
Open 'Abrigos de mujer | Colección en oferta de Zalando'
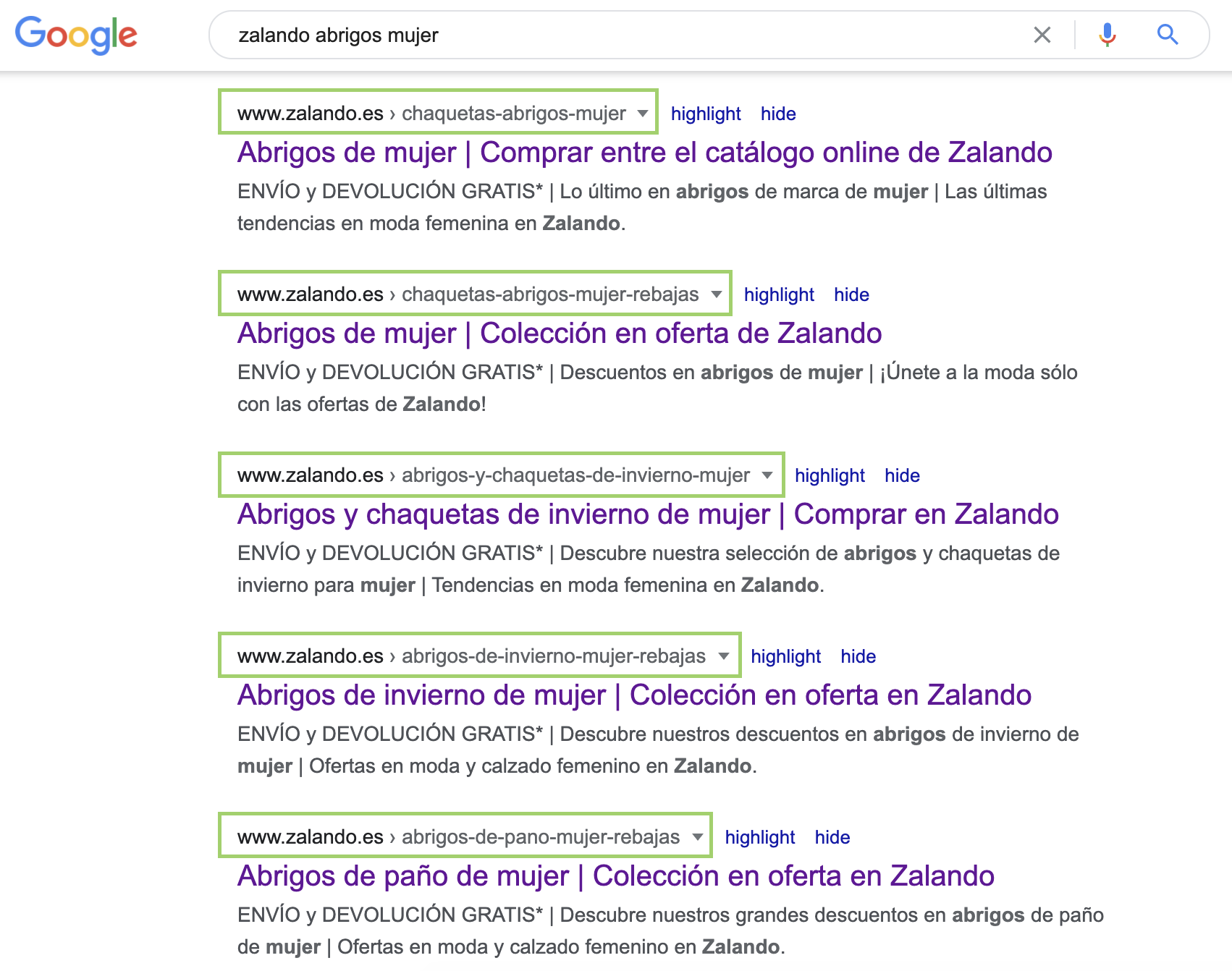tap(559, 334)
